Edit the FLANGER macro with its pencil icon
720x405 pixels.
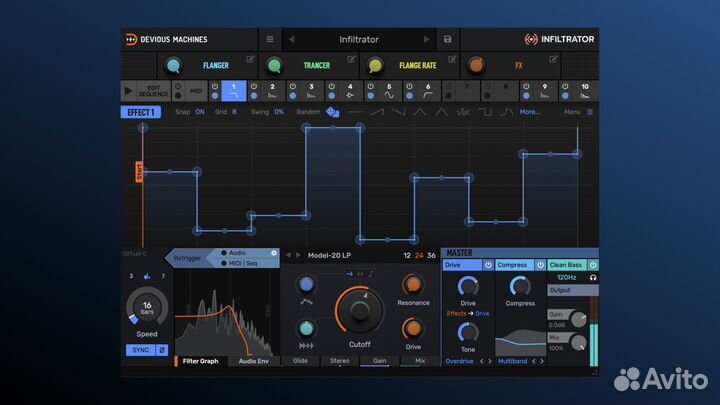pyautogui.click(x=250, y=59)
